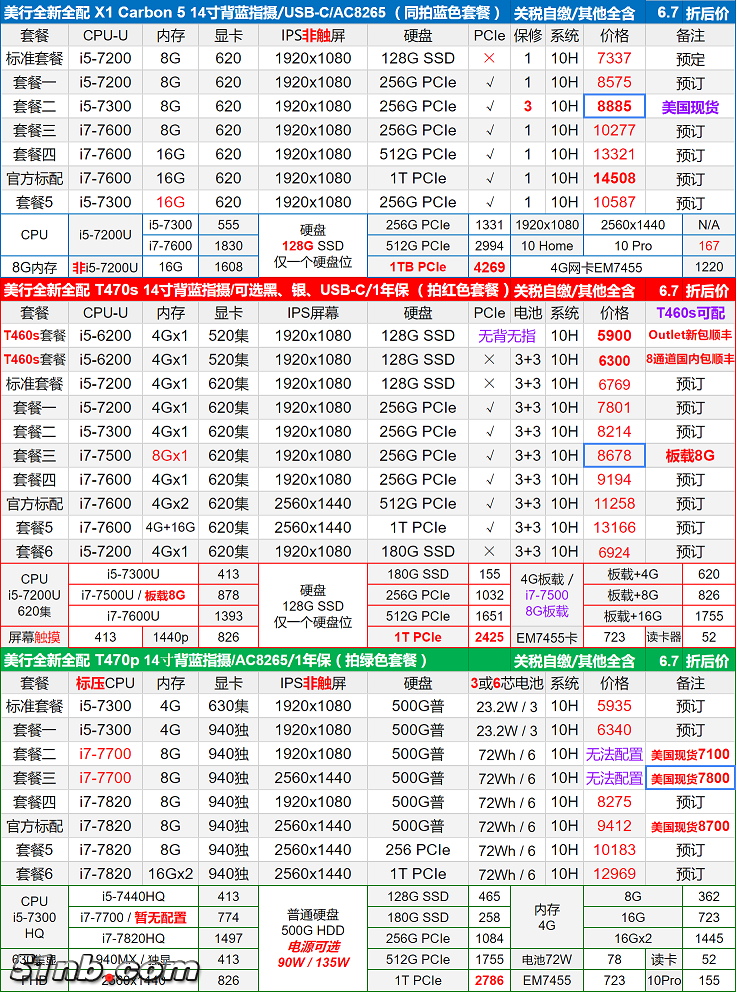Select 256G PCIe upgrade cost 1331
Viewport: 736px width, 992px height.
(x=489, y=225)
